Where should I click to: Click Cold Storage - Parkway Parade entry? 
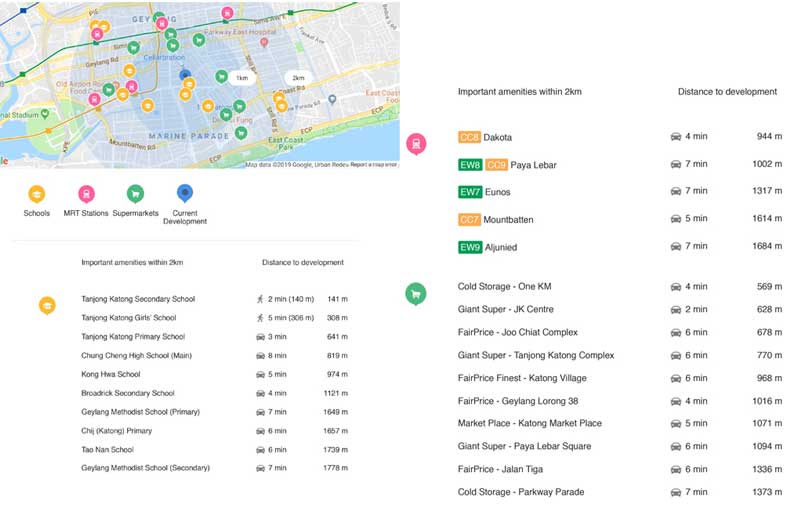[x=521, y=492]
